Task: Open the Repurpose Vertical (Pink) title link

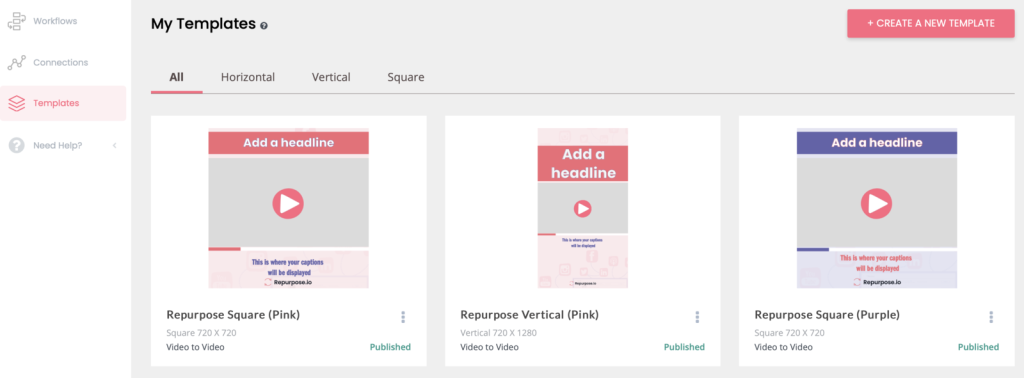Action: pos(530,315)
